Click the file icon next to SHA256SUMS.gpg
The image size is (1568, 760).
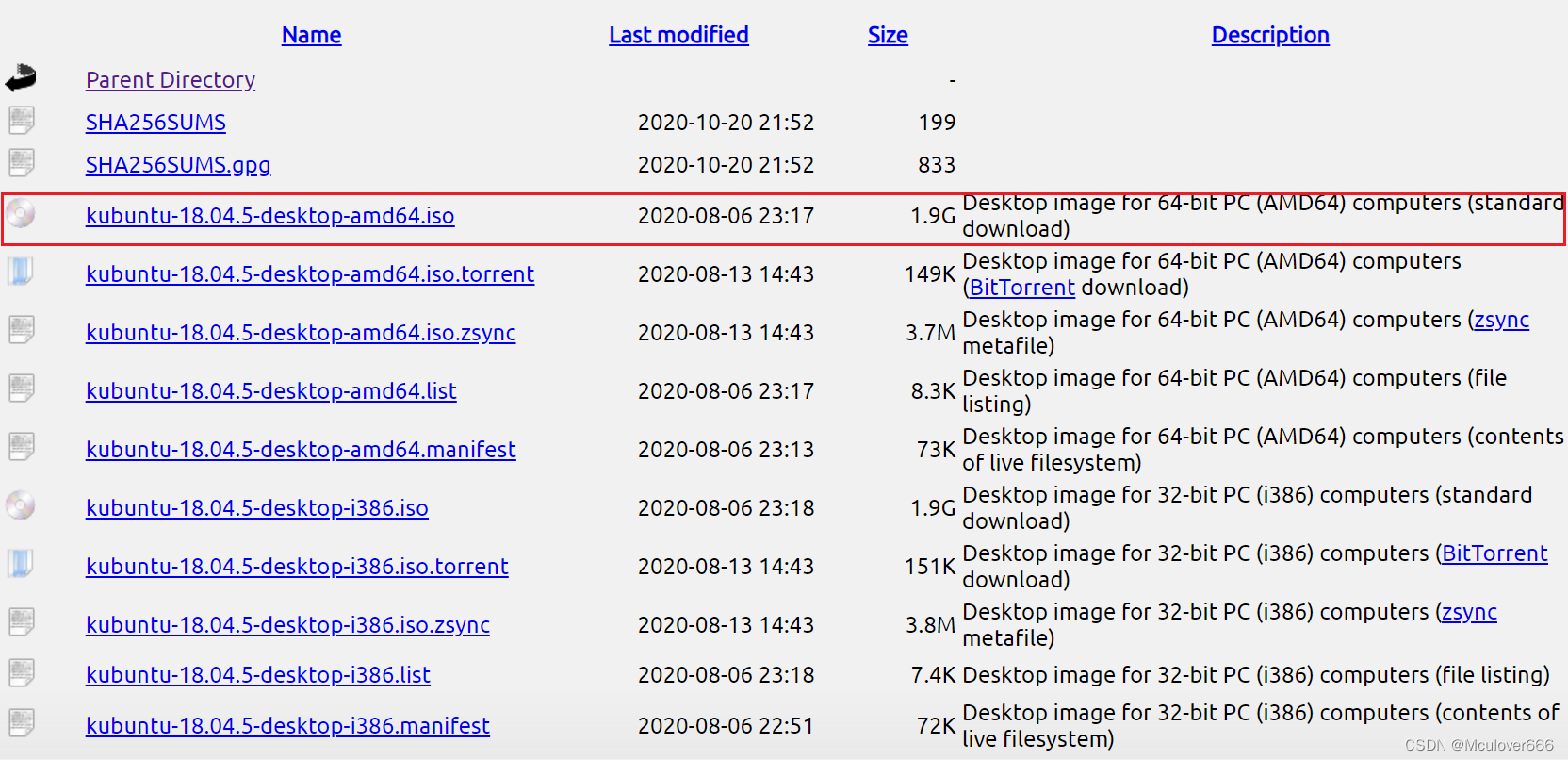22,163
